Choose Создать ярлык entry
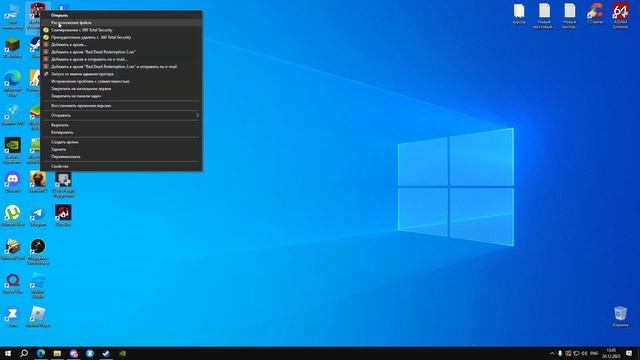The image size is (640, 360). tap(121, 142)
